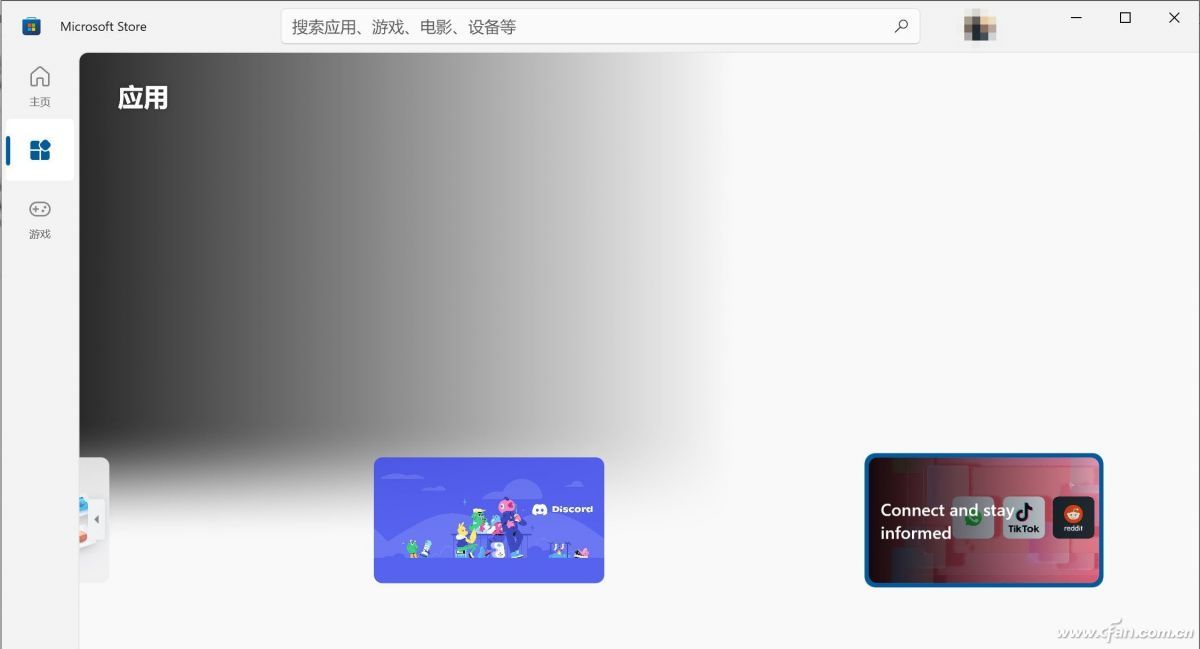
Task: Click the TikTok app icon
Action: click(x=1023, y=518)
